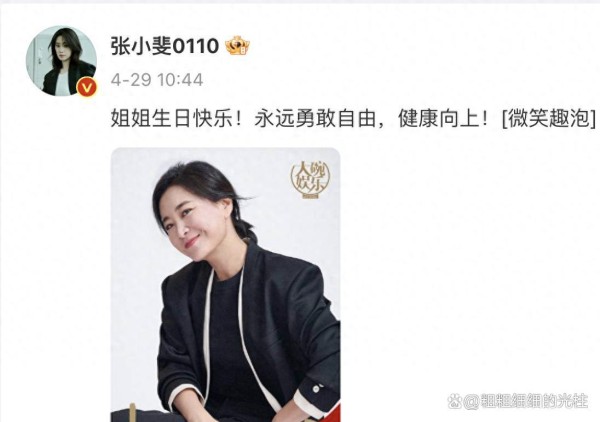
Task: Open the username 张小斐0110 link
Action: [x=165, y=46]
